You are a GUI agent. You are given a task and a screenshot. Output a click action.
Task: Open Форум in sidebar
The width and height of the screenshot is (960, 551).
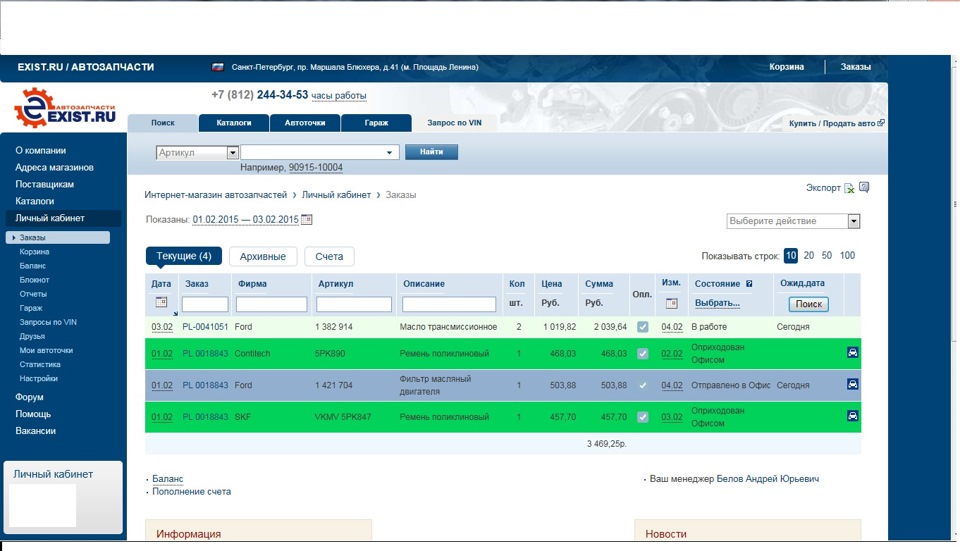[29, 397]
